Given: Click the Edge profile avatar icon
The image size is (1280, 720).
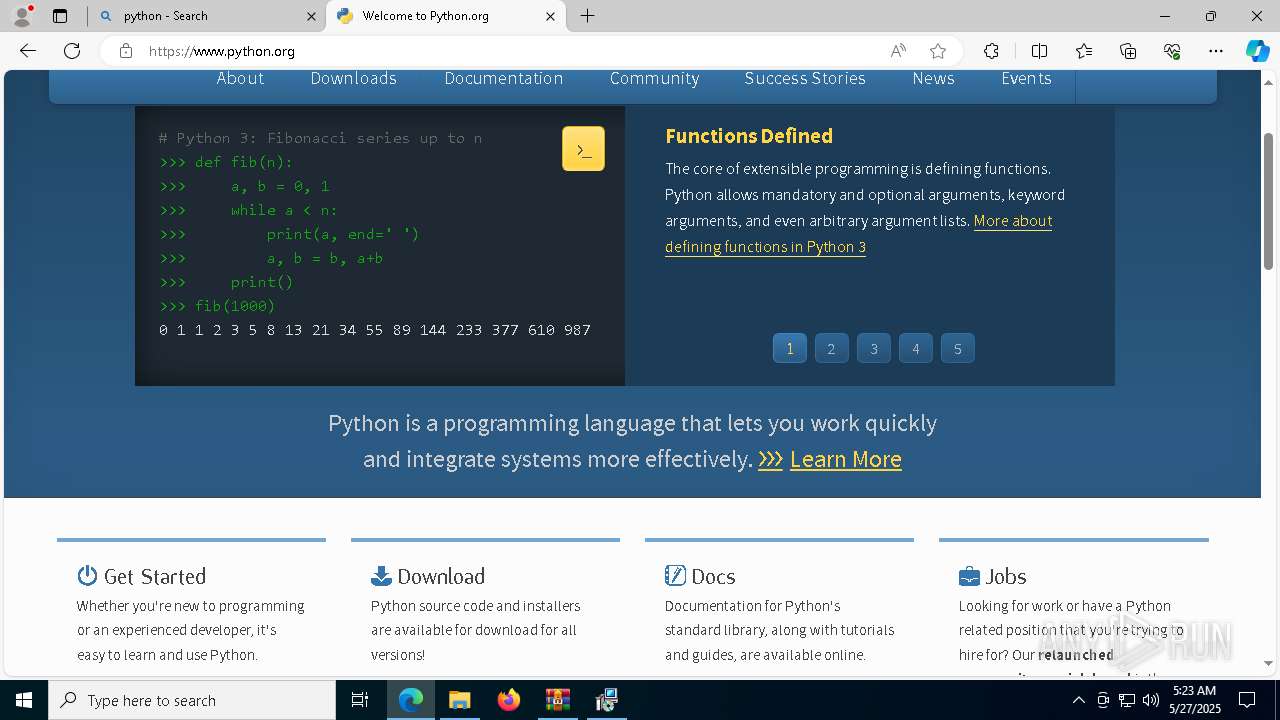Looking at the screenshot, I should 21,16.
